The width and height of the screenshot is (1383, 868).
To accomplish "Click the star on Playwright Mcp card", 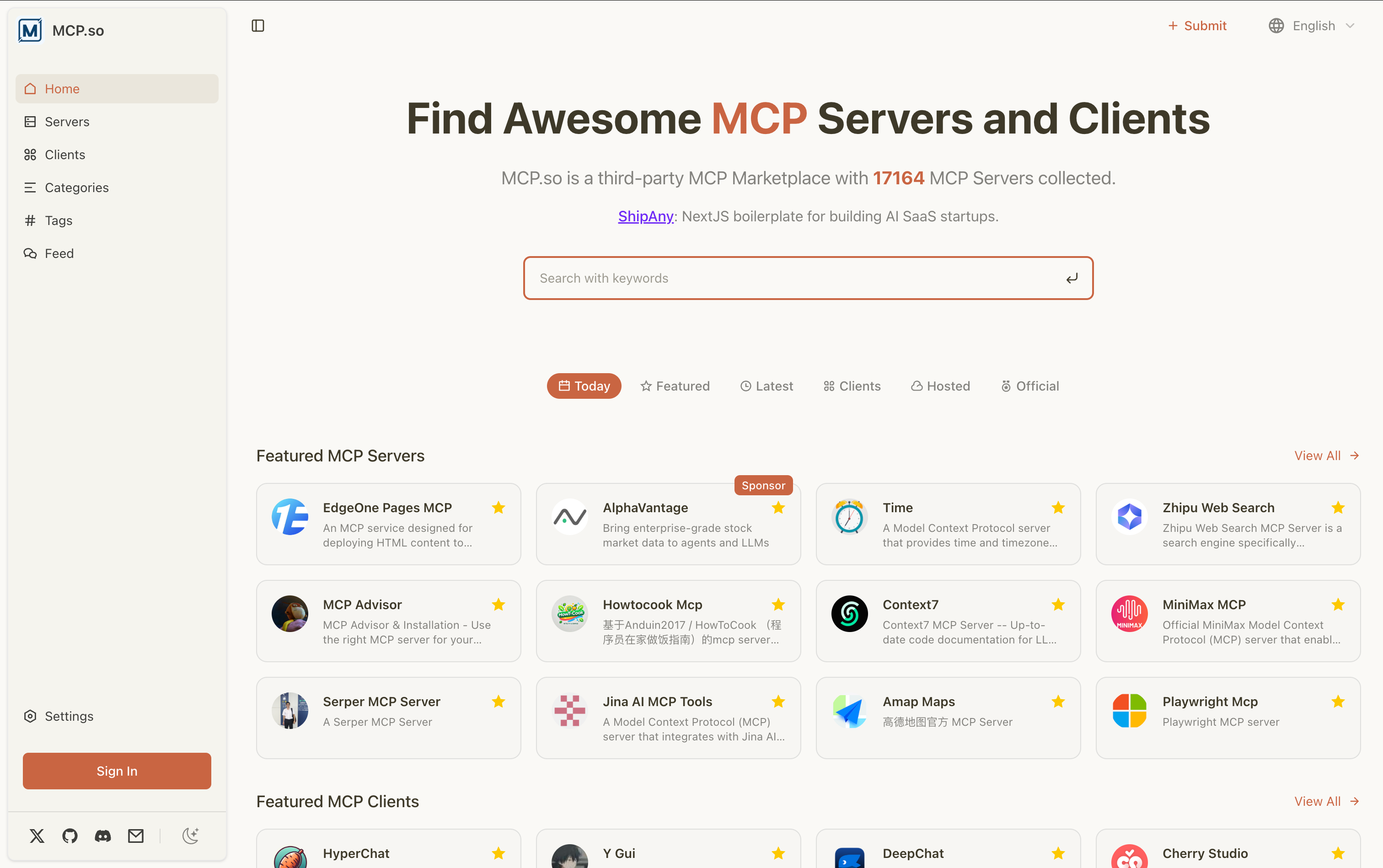I will 1338,702.
